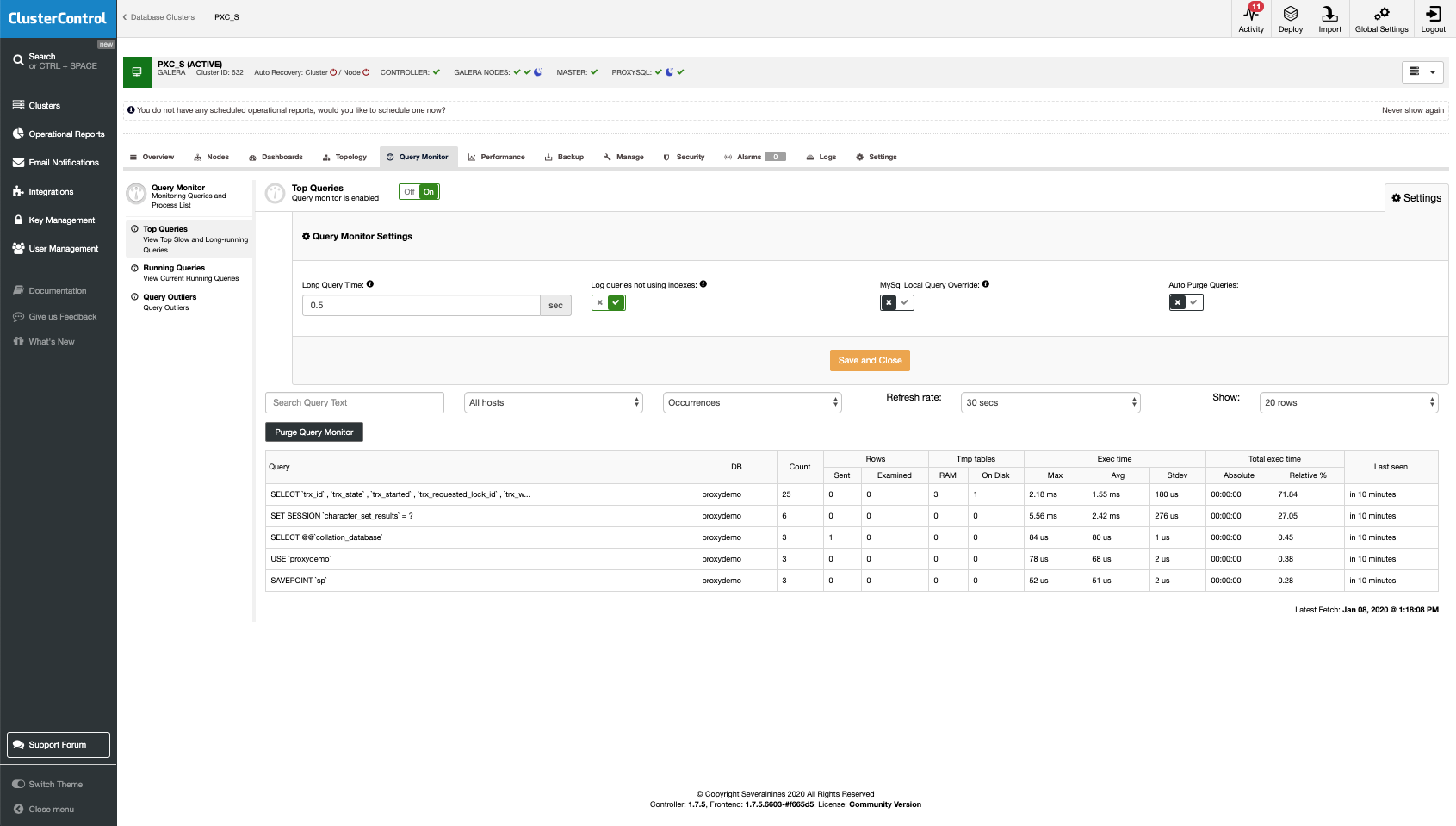This screenshot has width=1456, height=826.
Task: Open the Show 20 rows dropdown
Action: click(x=1348, y=402)
